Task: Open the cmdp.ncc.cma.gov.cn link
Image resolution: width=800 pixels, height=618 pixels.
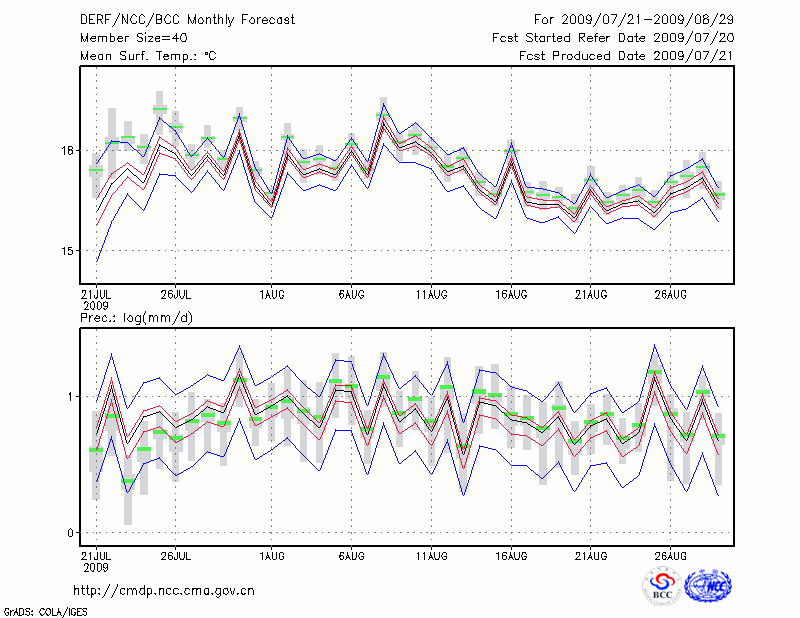Action: [x=164, y=590]
